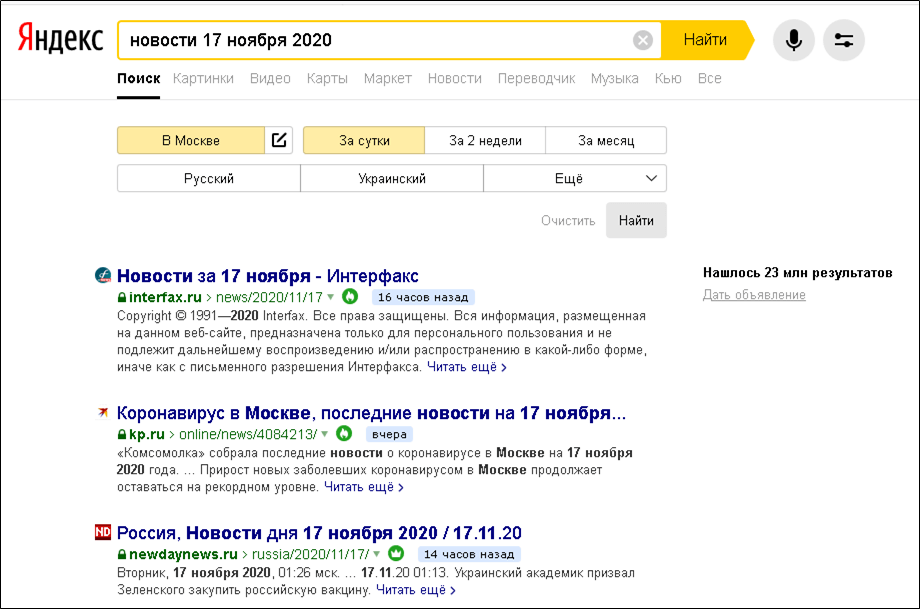This screenshot has width=920, height=609.
Task: Open dropdown arrow after interfax.ru URL
Action: [x=331, y=297]
